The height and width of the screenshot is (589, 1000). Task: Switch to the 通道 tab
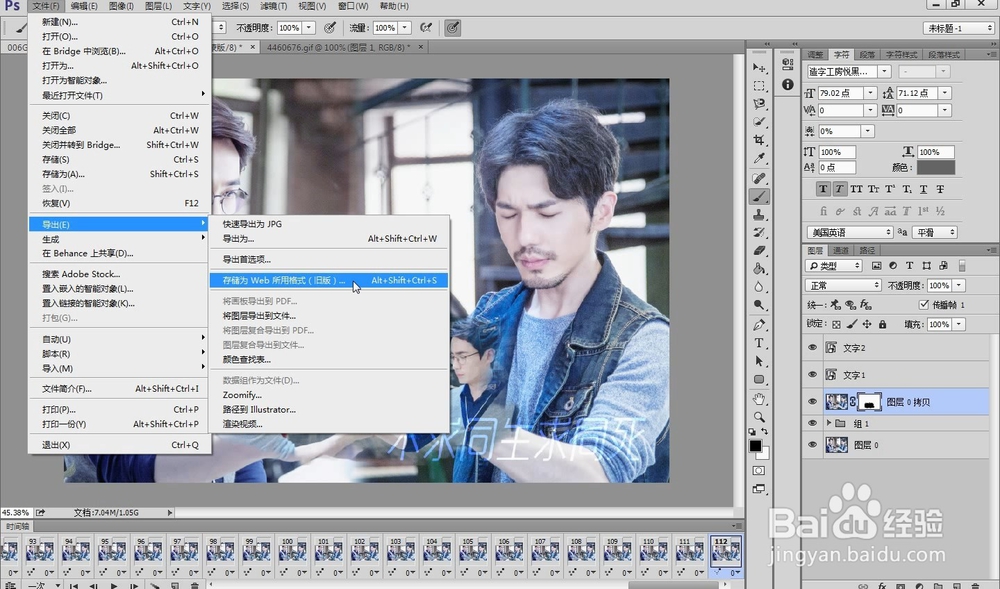click(842, 251)
